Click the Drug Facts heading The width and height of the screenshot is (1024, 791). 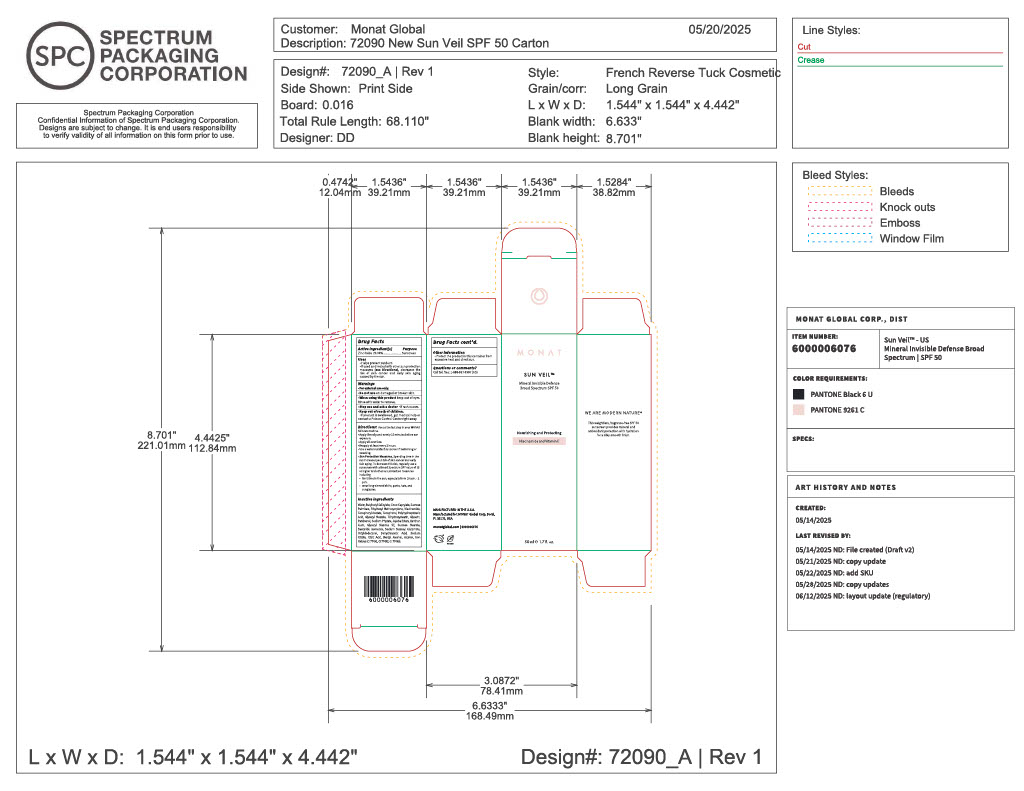click(372, 342)
